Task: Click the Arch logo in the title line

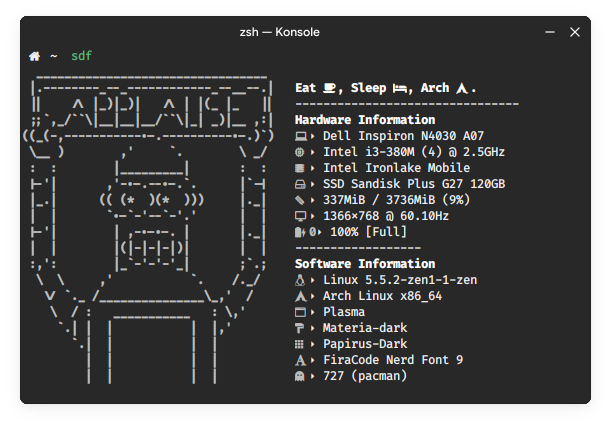Action: click(x=462, y=88)
